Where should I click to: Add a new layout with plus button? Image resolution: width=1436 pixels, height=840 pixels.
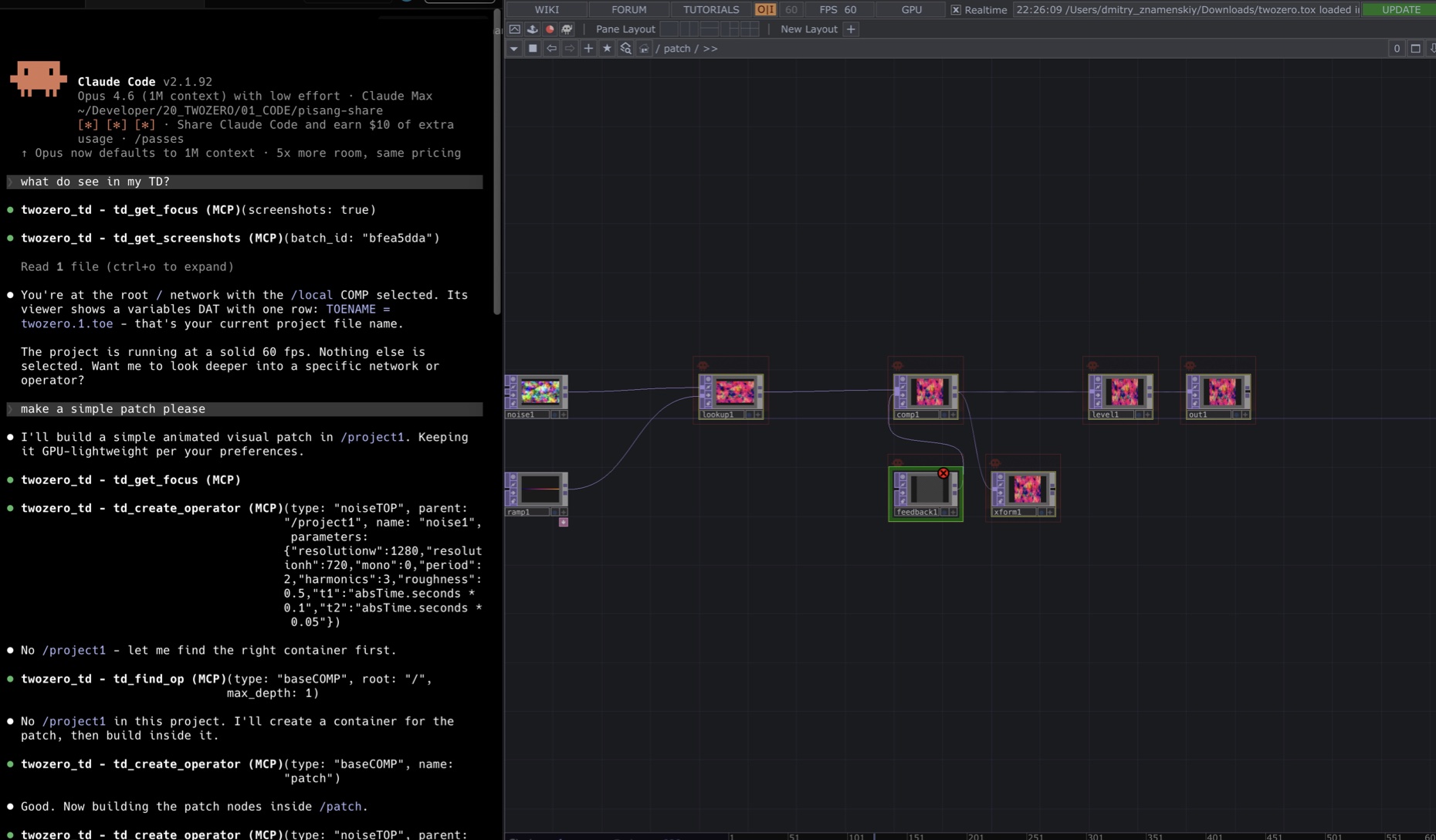coord(851,29)
